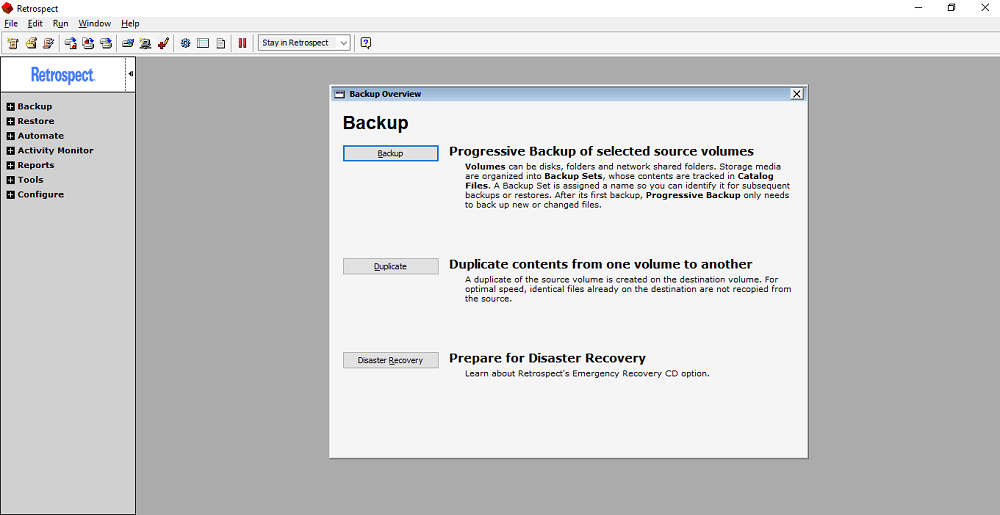1000x515 pixels.
Task: Click the red cross with pencil icon
Action: 163,43
